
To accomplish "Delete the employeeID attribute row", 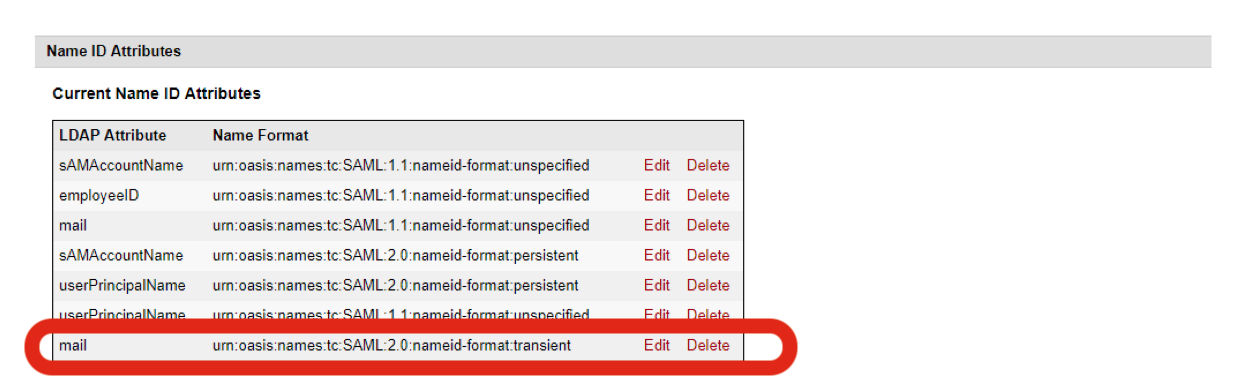I will point(708,195).
